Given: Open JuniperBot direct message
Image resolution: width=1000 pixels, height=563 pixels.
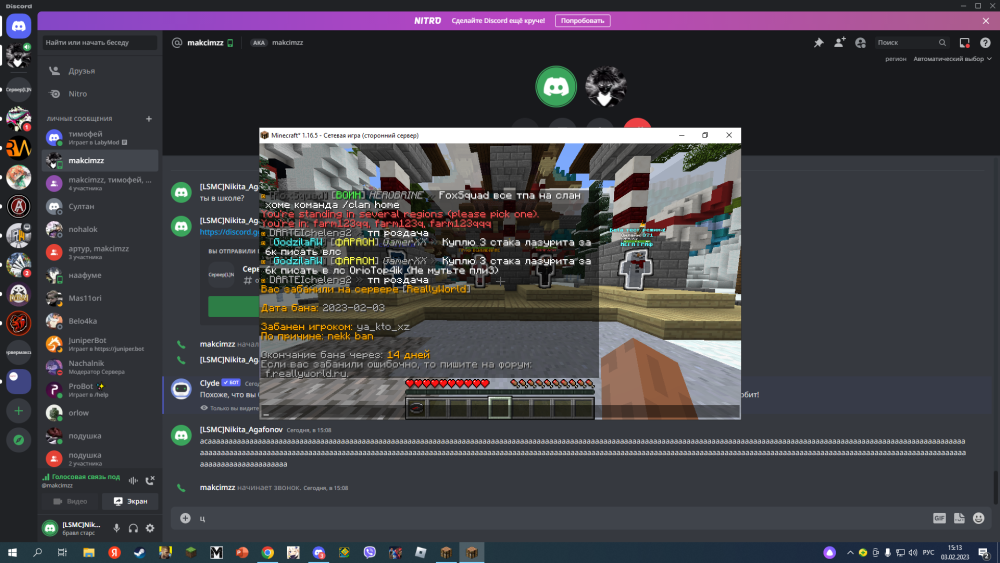Looking at the screenshot, I should tap(99, 344).
